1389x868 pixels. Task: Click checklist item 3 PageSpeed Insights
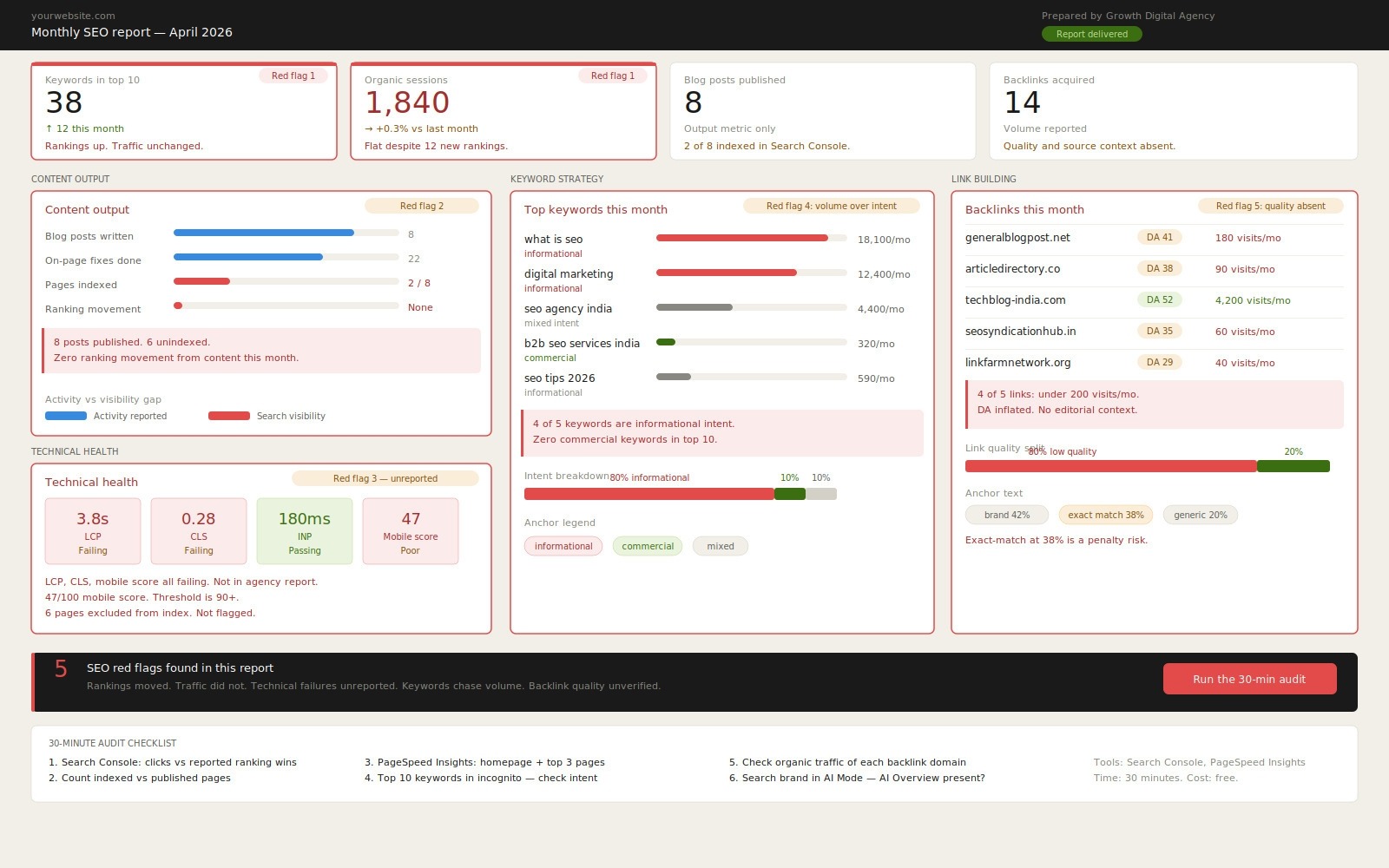484,762
